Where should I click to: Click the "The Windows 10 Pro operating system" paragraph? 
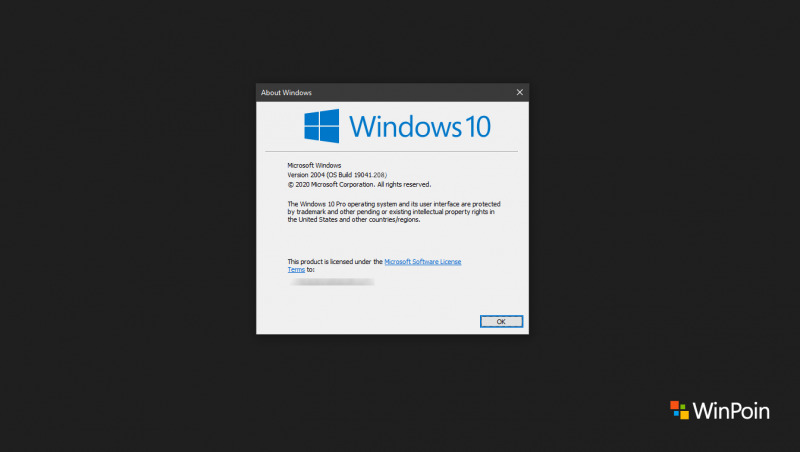pyautogui.click(x=394, y=212)
